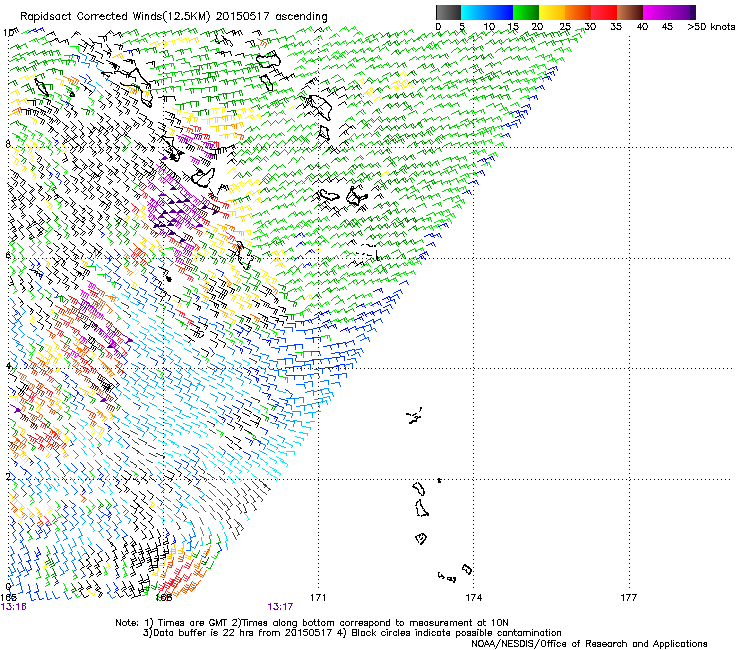Click the title 'Rapidscat Corrected Winds(12.5KM)'

115,17
